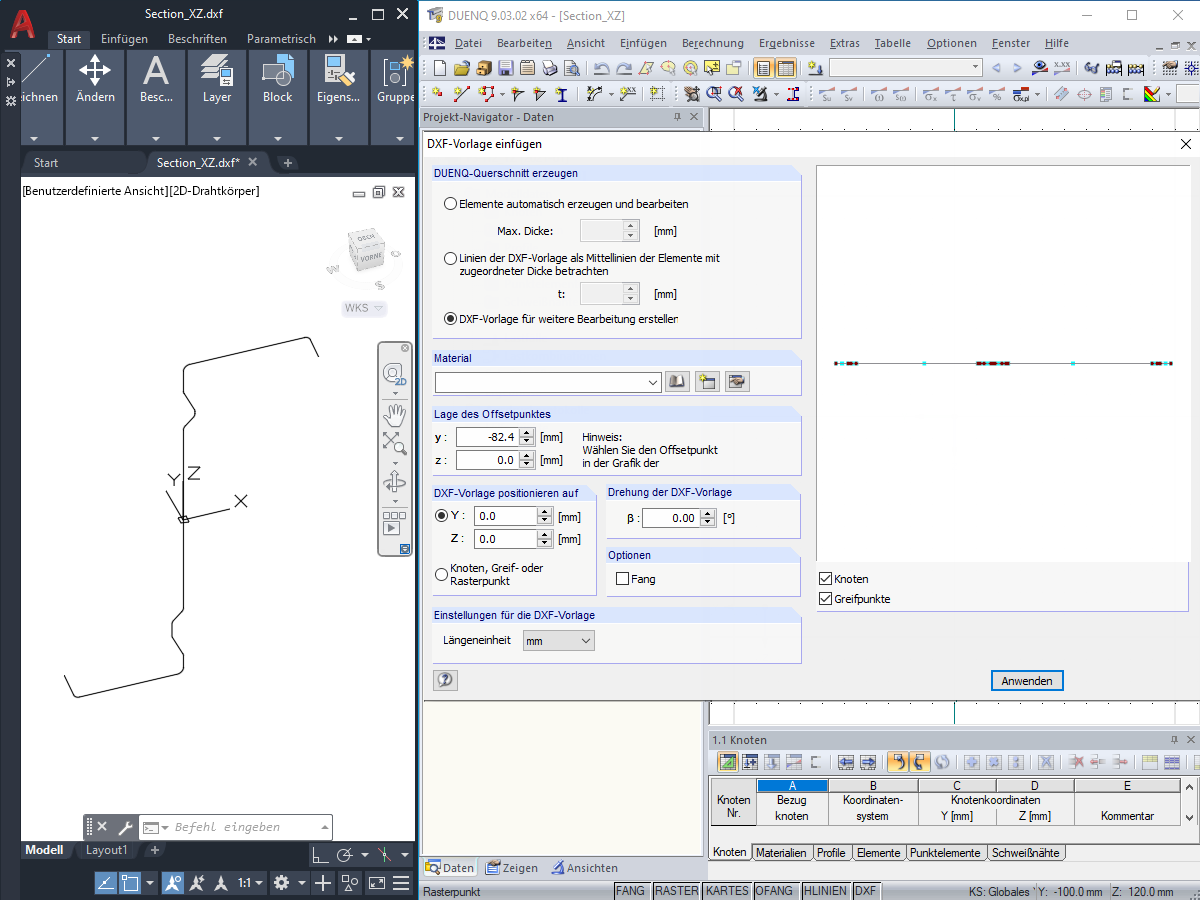This screenshot has width=1200, height=900.
Task: Open the empty combo box in DUENQ toolbar
Action: (x=906, y=67)
